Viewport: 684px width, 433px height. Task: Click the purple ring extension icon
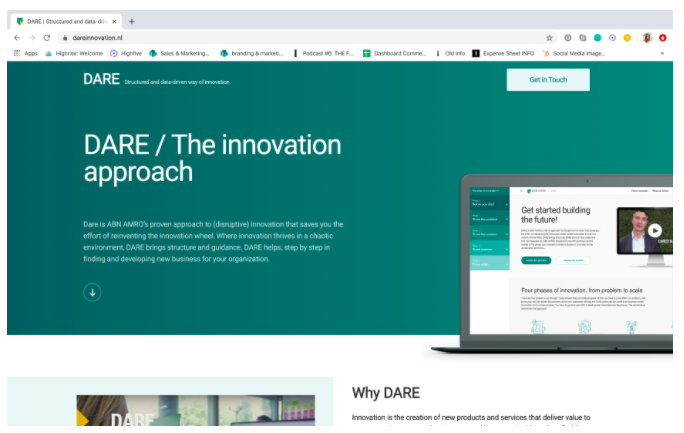[612, 38]
